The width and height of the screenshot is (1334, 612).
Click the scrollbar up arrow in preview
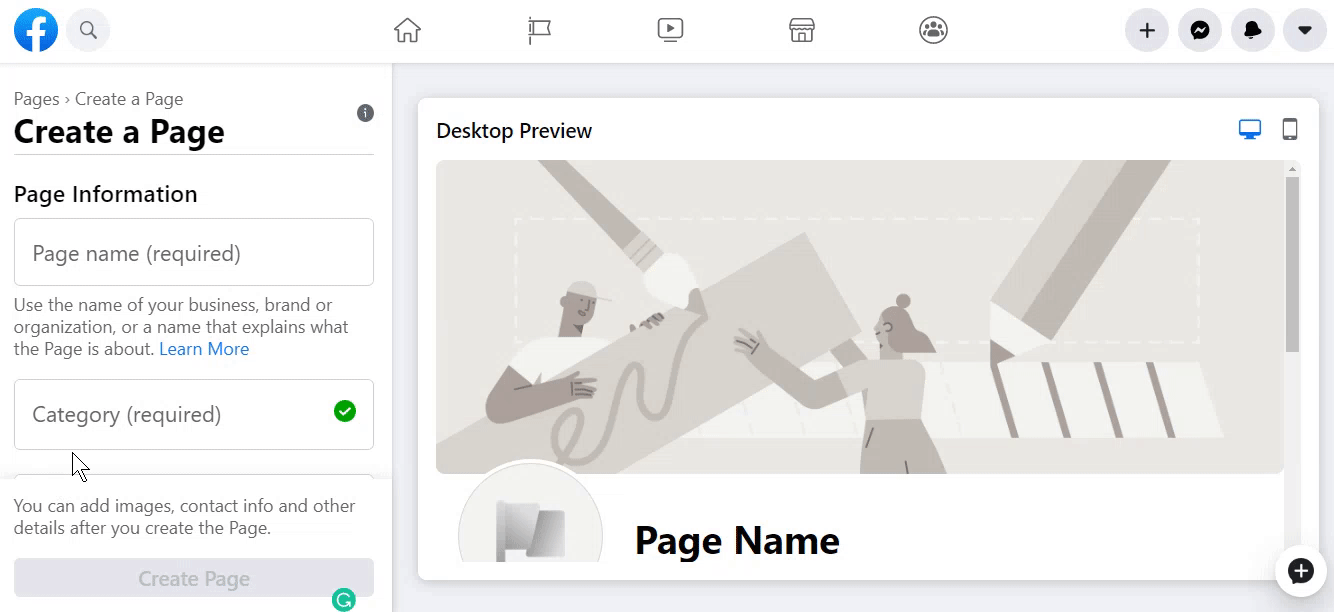[x=1292, y=168]
